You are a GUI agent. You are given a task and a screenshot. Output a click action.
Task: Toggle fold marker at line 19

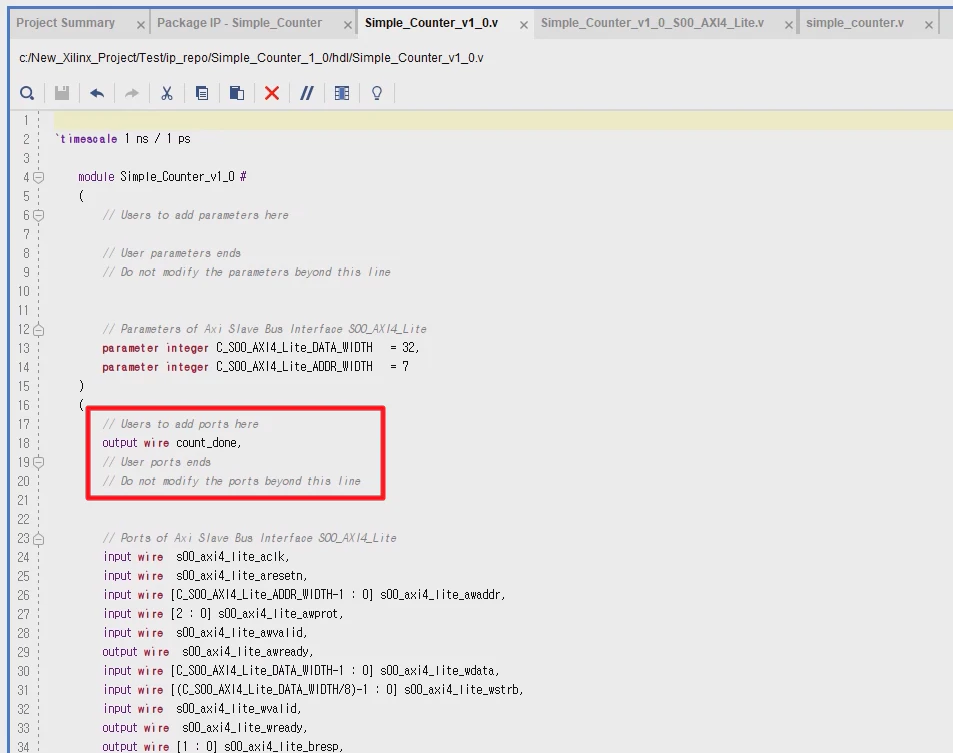(x=38, y=462)
